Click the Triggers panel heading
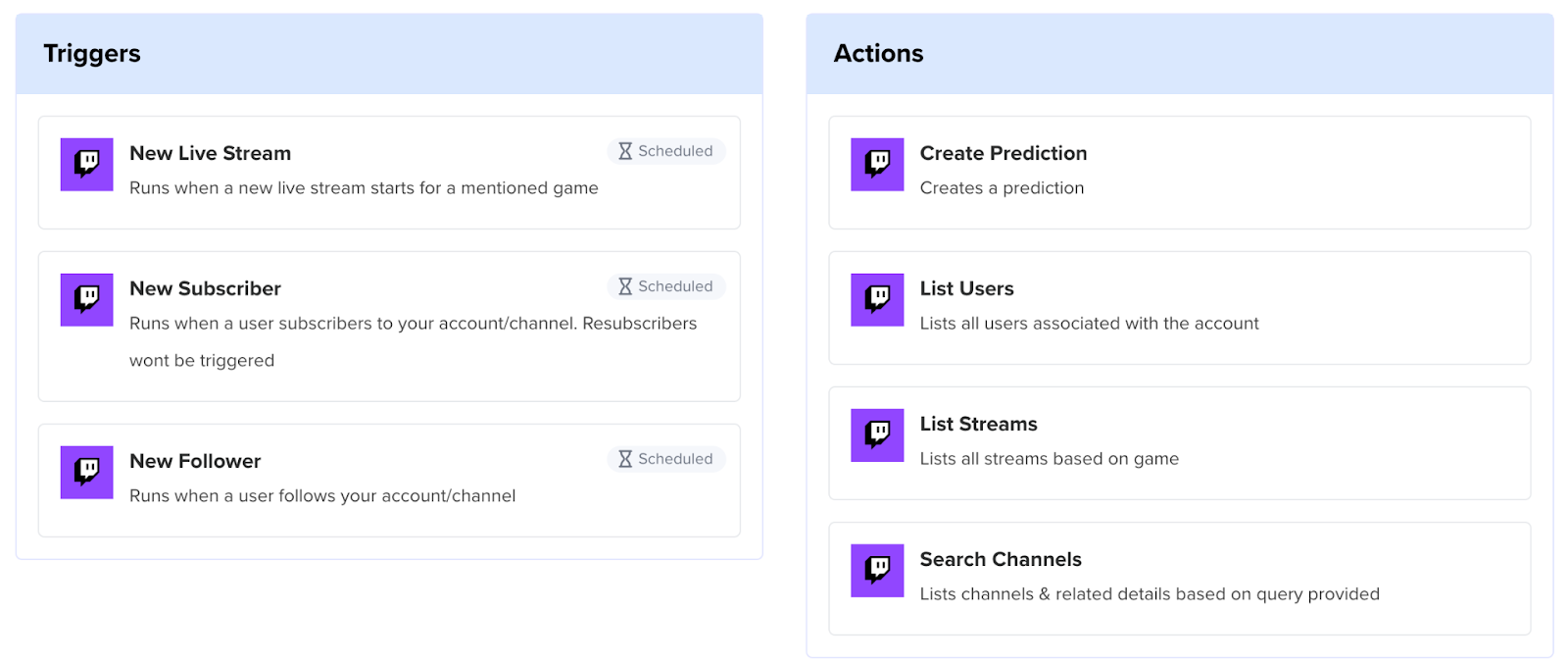The width and height of the screenshot is (1568, 661). pos(92,54)
